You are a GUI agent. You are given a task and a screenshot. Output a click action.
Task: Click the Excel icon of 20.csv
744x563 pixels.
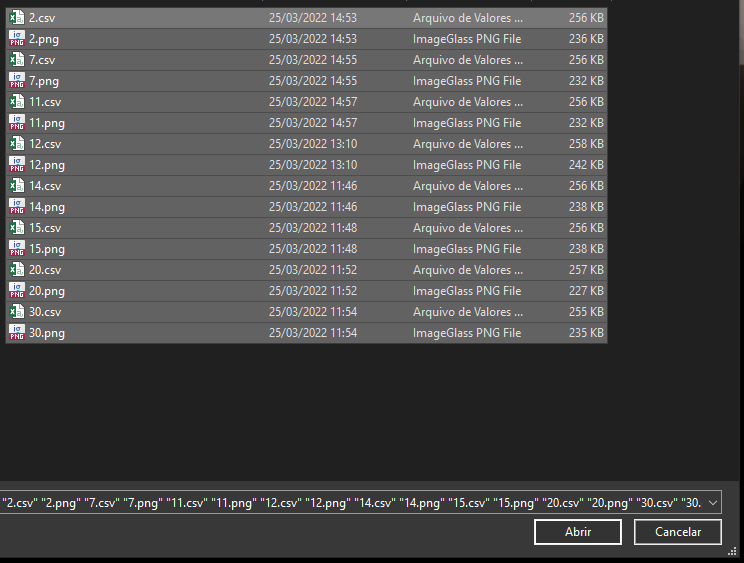17,269
